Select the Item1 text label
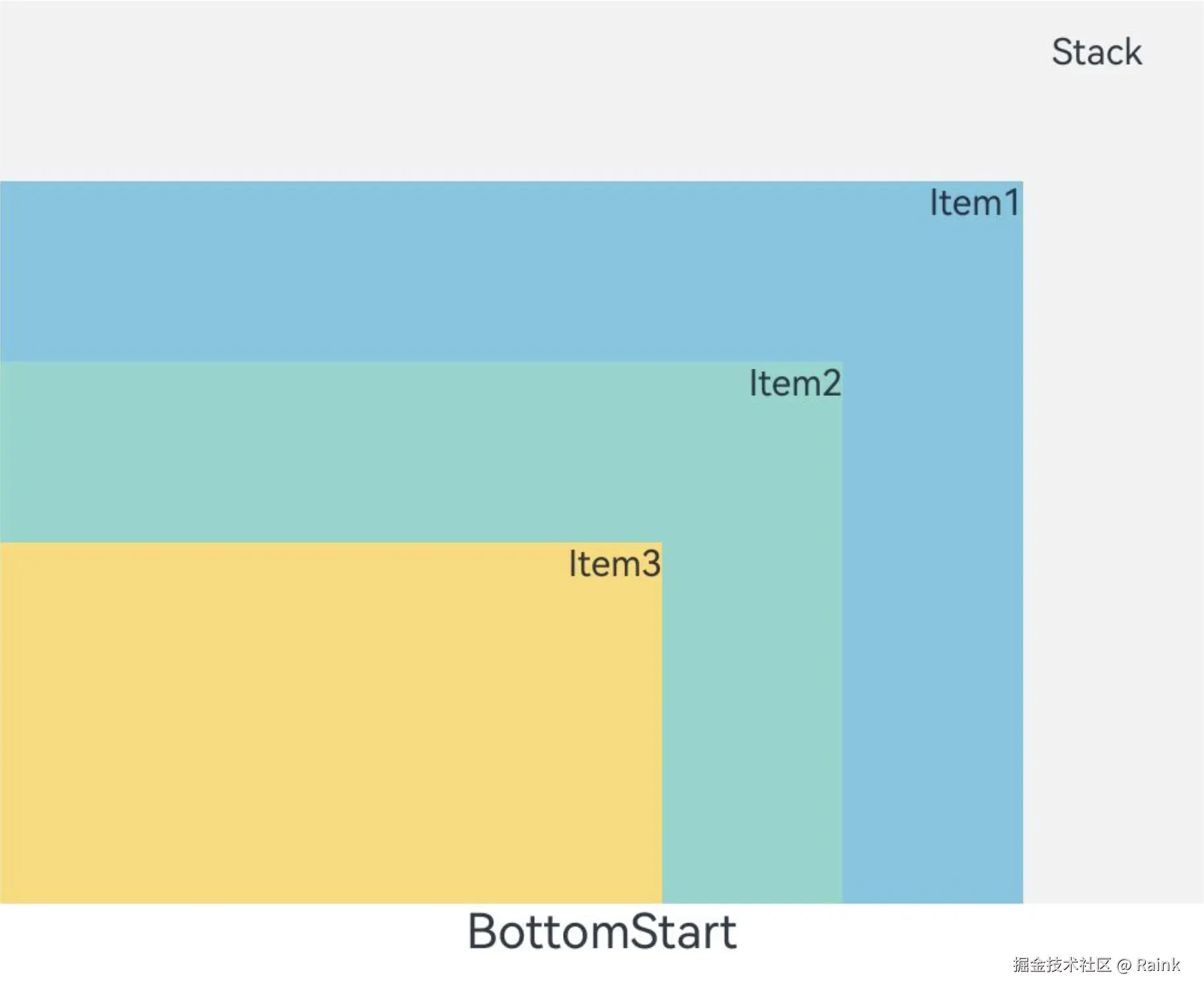The width and height of the screenshot is (1204, 998). pos(974,203)
